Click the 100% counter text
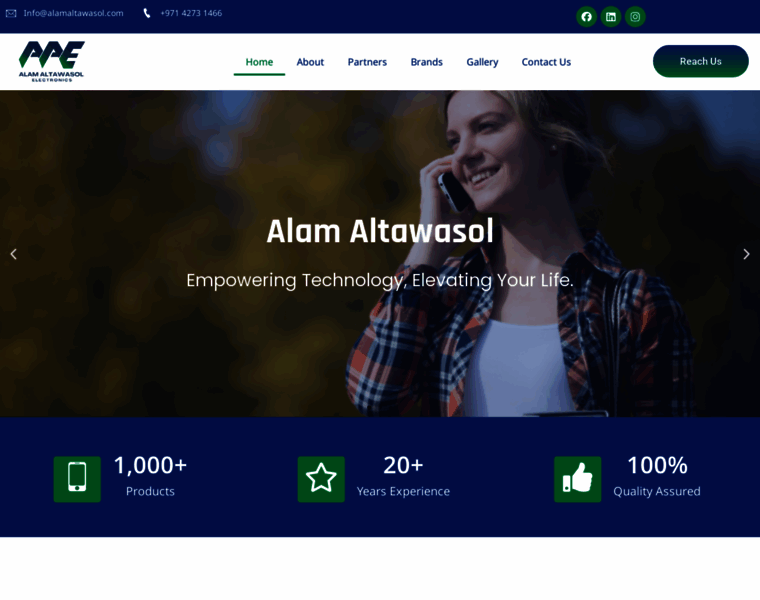The width and height of the screenshot is (760, 600). click(657, 465)
